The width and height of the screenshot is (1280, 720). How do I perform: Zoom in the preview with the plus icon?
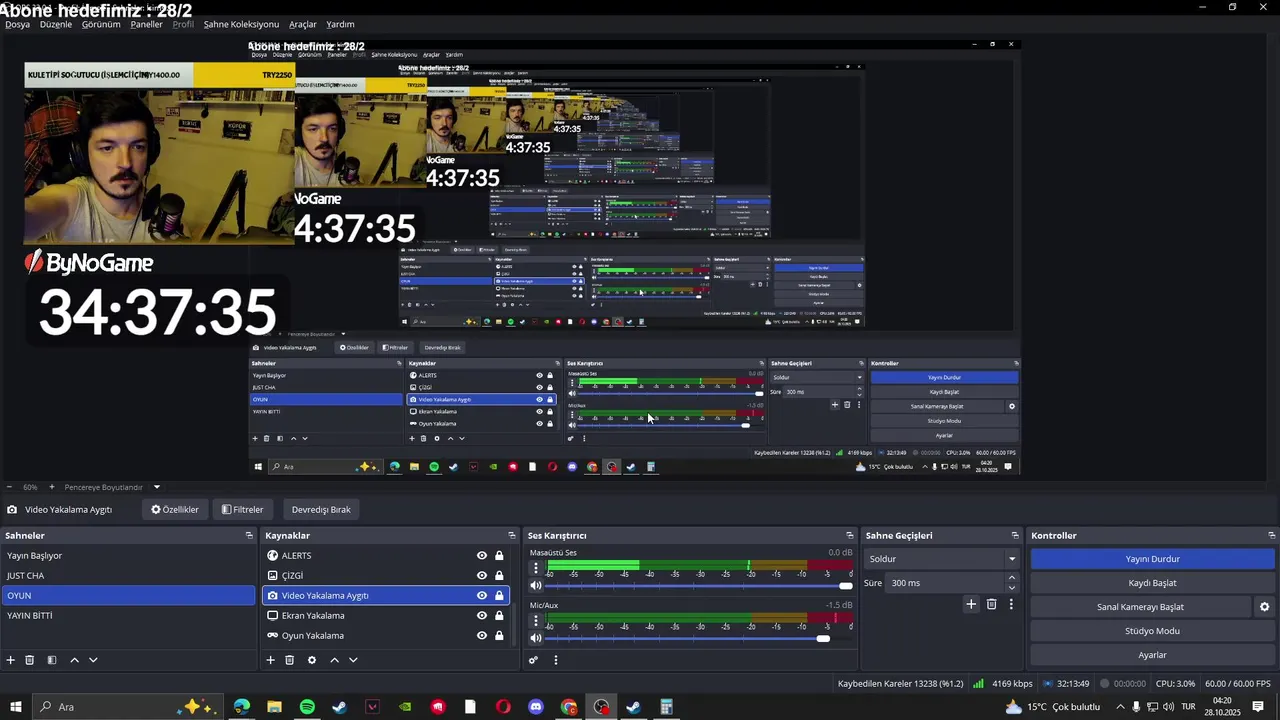[52, 487]
